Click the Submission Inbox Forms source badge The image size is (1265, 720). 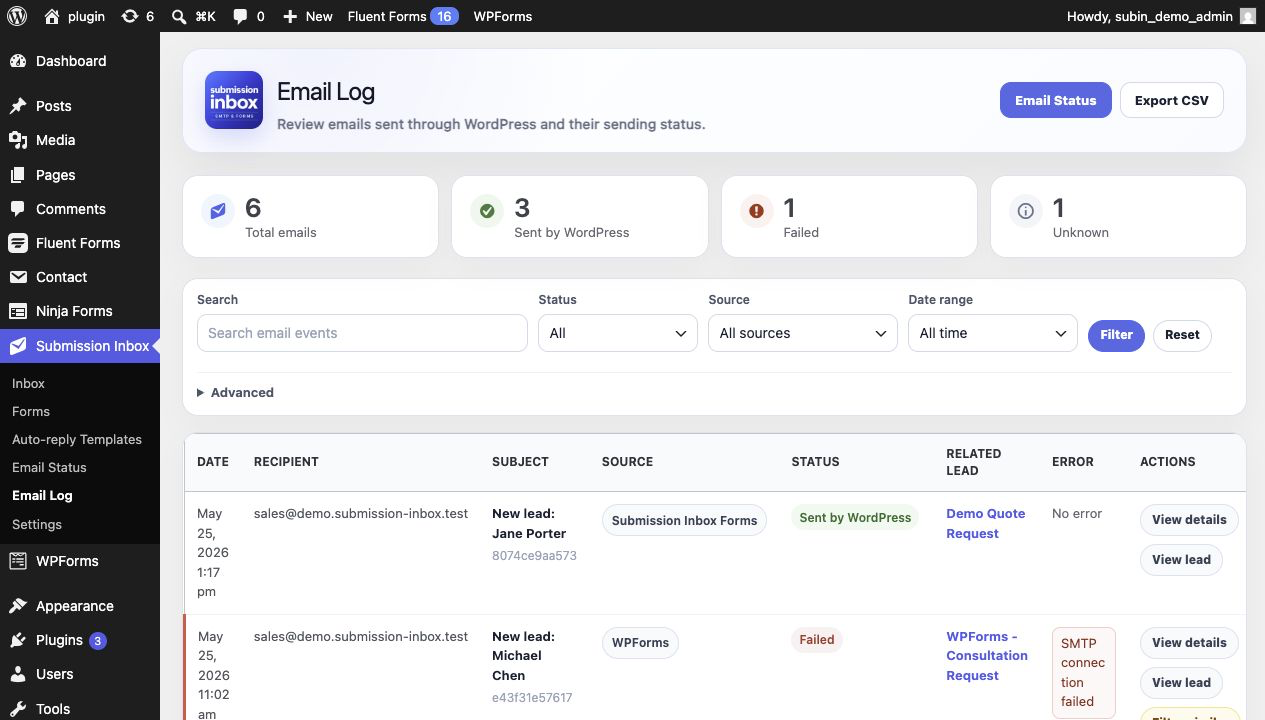pos(684,520)
